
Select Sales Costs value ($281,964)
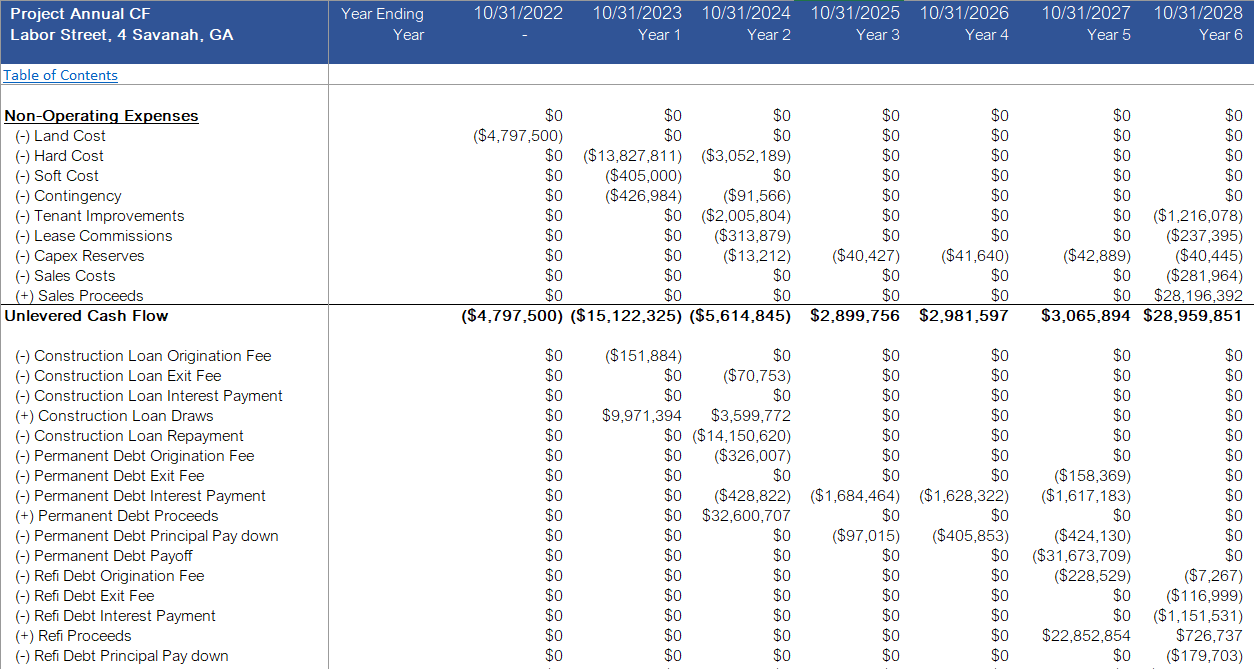pyautogui.click(x=1205, y=276)
